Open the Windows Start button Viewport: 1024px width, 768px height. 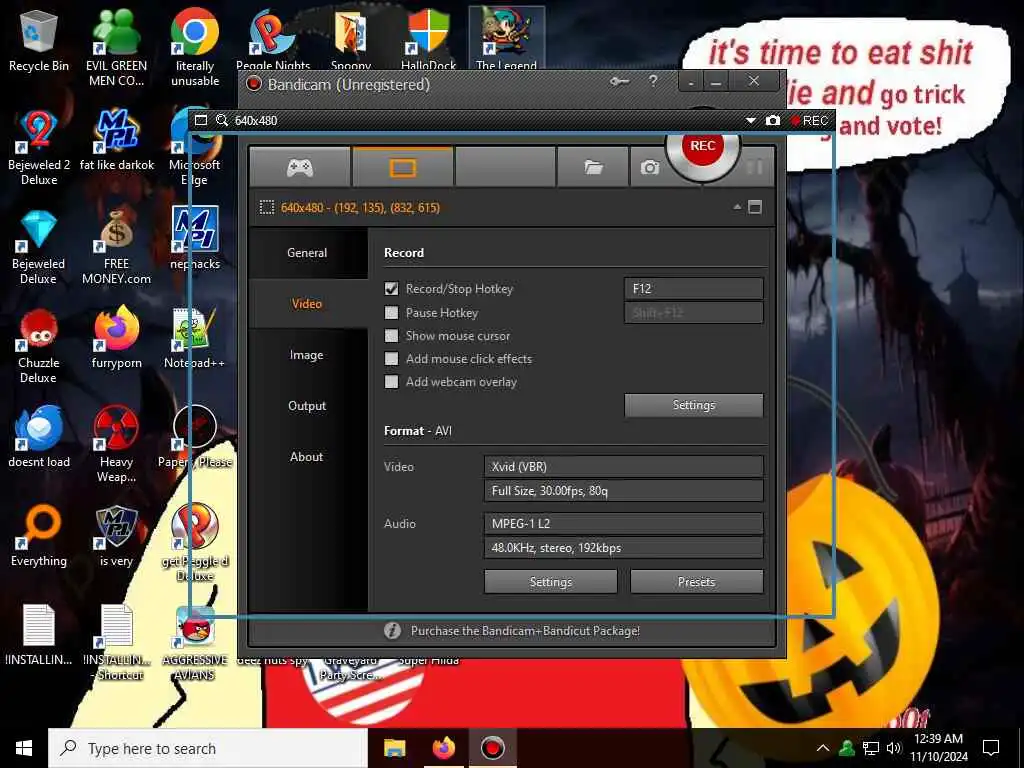point(24,748)
